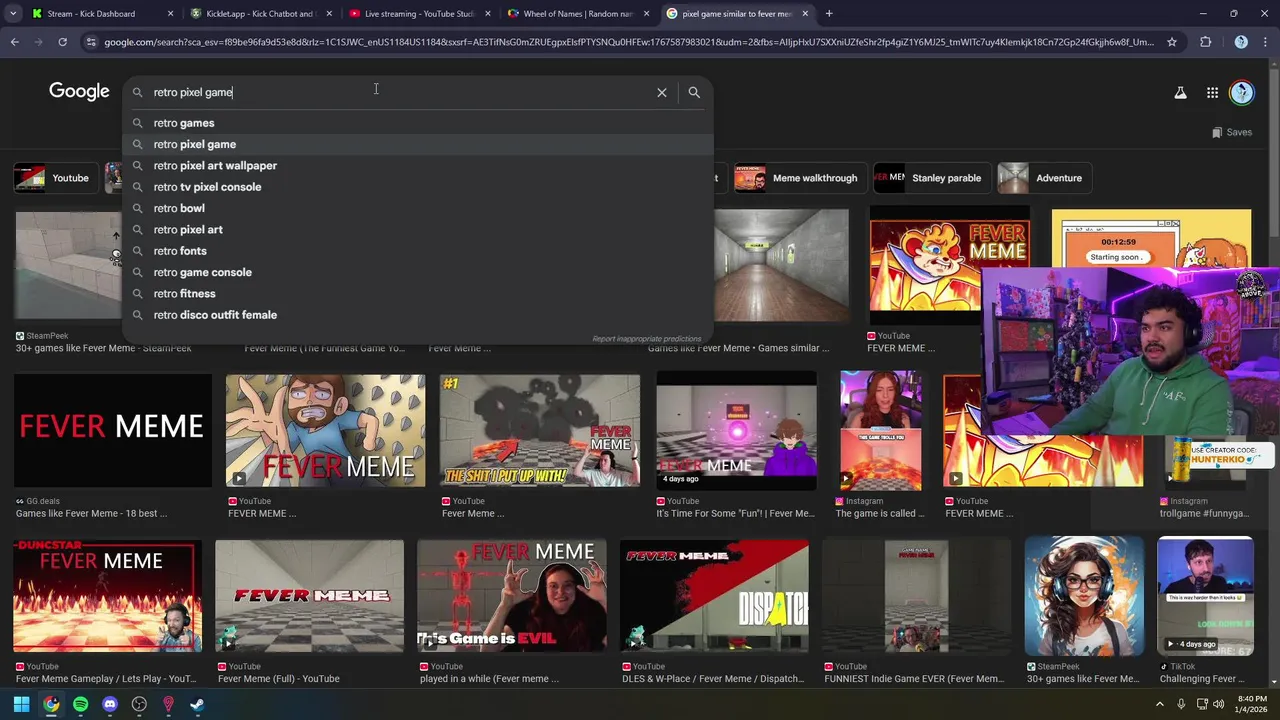Choose 'retro tv pixel console' suggestion
Viewport: 1280px width, 720px height.
point(418,187)
